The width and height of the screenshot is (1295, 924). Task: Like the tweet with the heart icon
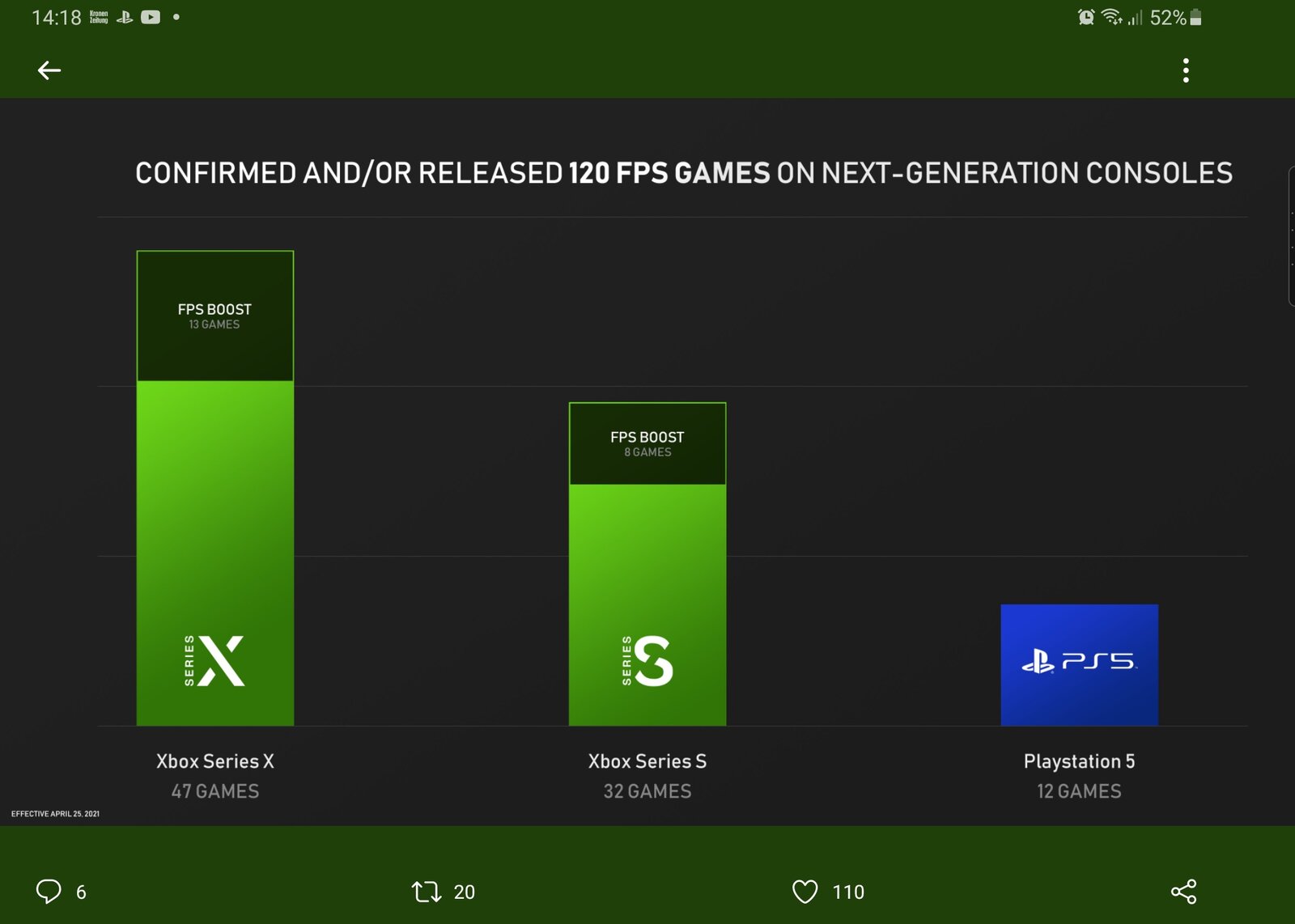[805, 892]
